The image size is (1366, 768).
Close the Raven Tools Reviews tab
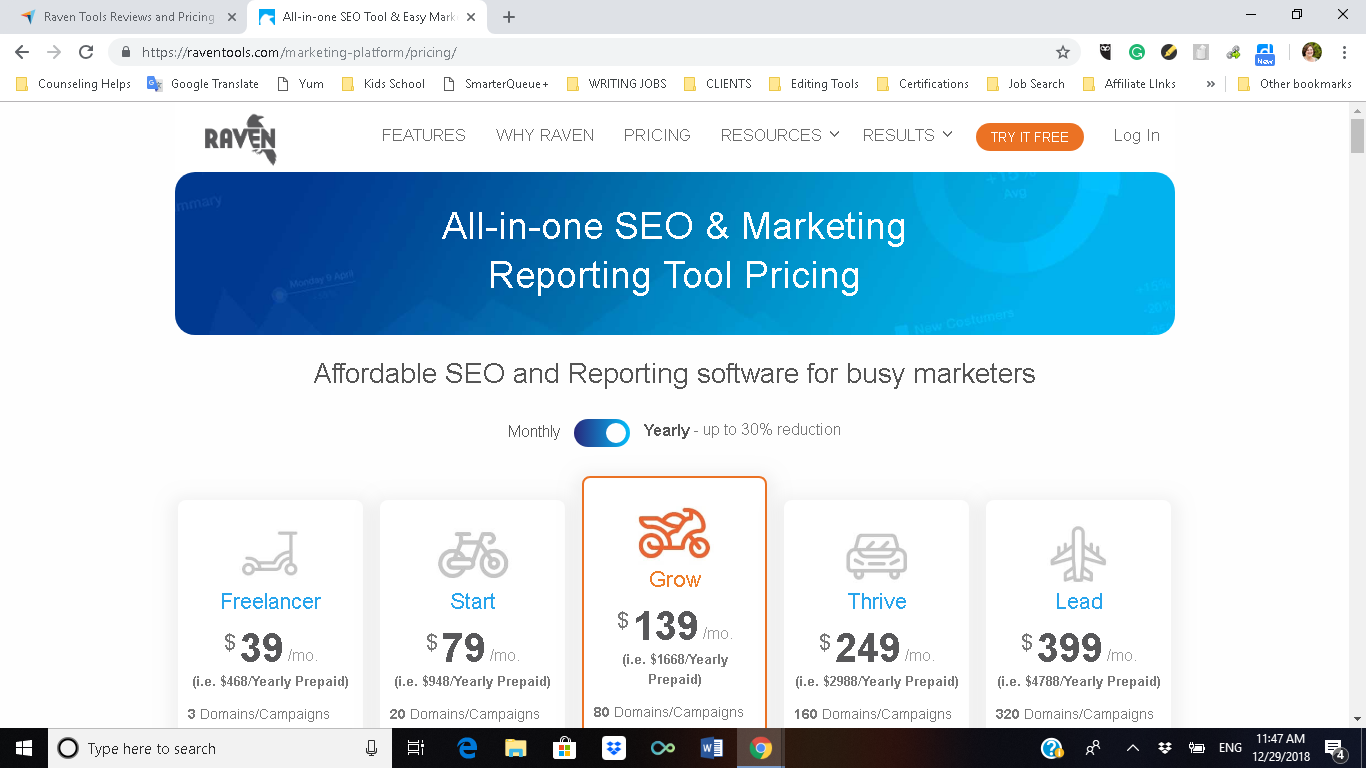(x=232, y=17)
